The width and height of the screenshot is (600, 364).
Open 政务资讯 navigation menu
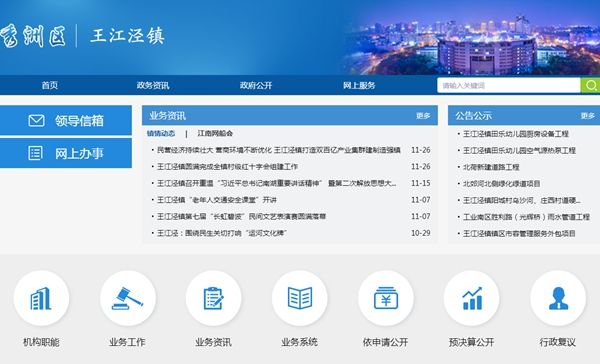[x=153, y=85]
